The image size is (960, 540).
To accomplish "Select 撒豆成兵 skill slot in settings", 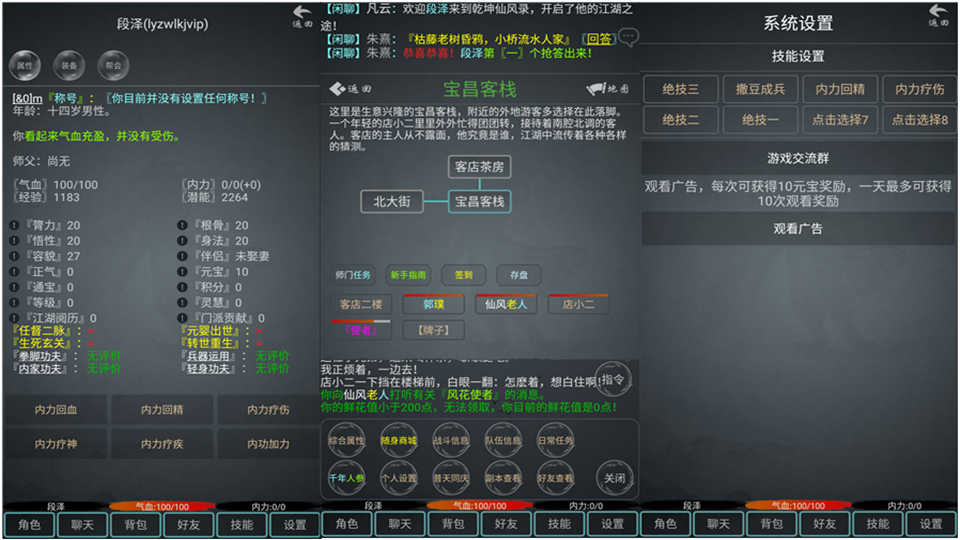I will [x=760, y=89].
